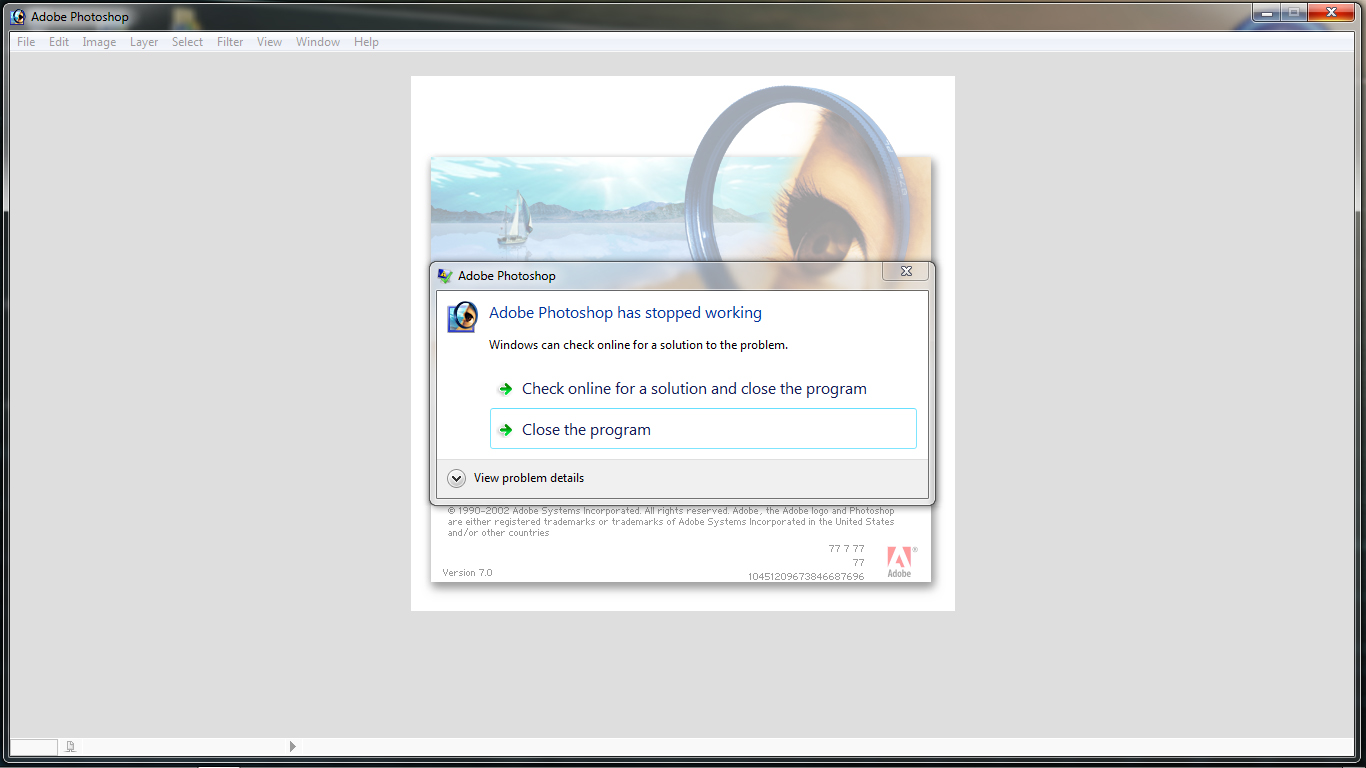
Task: Open the Filter menu
Action: tap(230, 42)
